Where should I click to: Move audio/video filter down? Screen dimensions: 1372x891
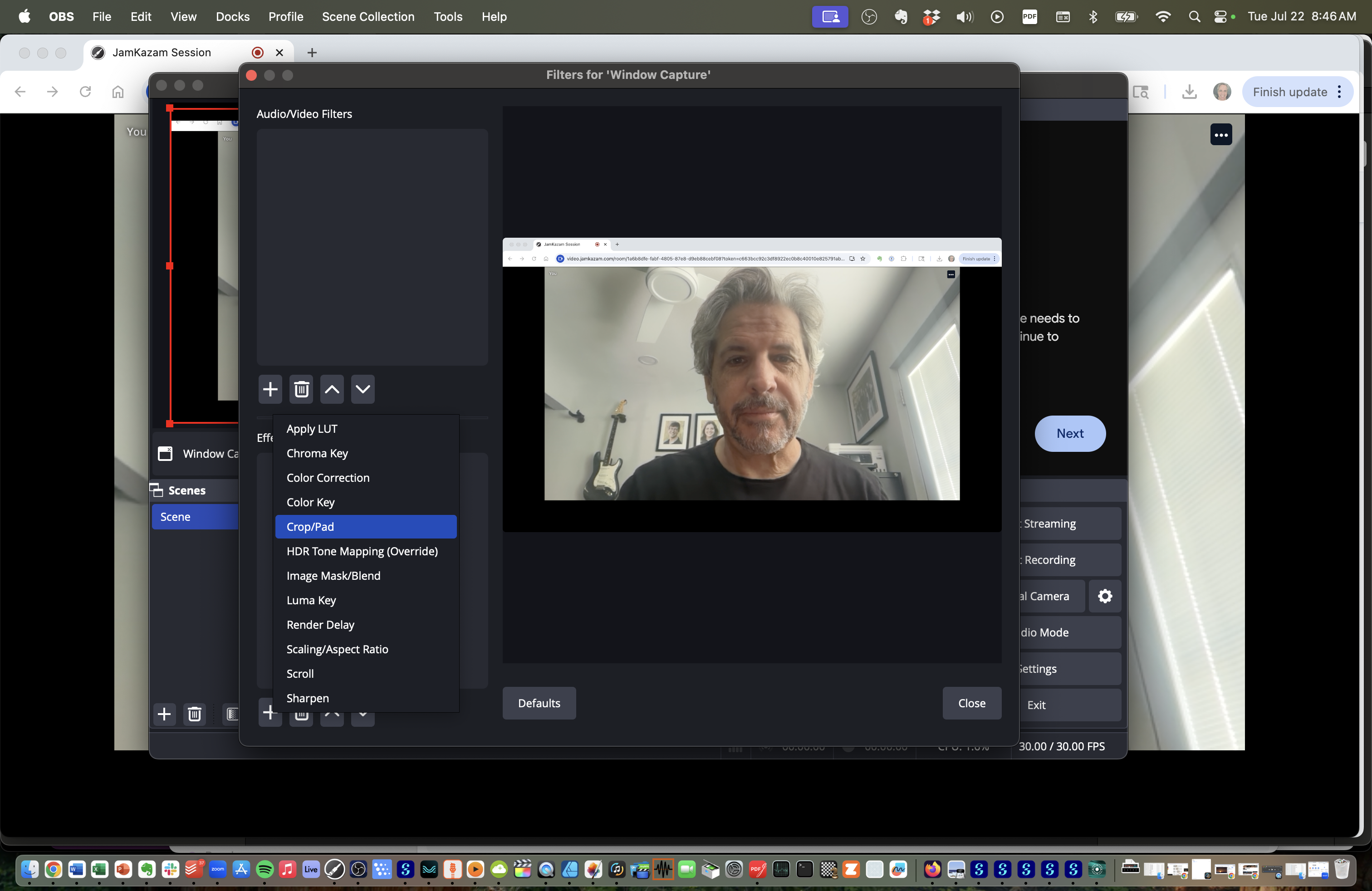click(x=363, y=390)
